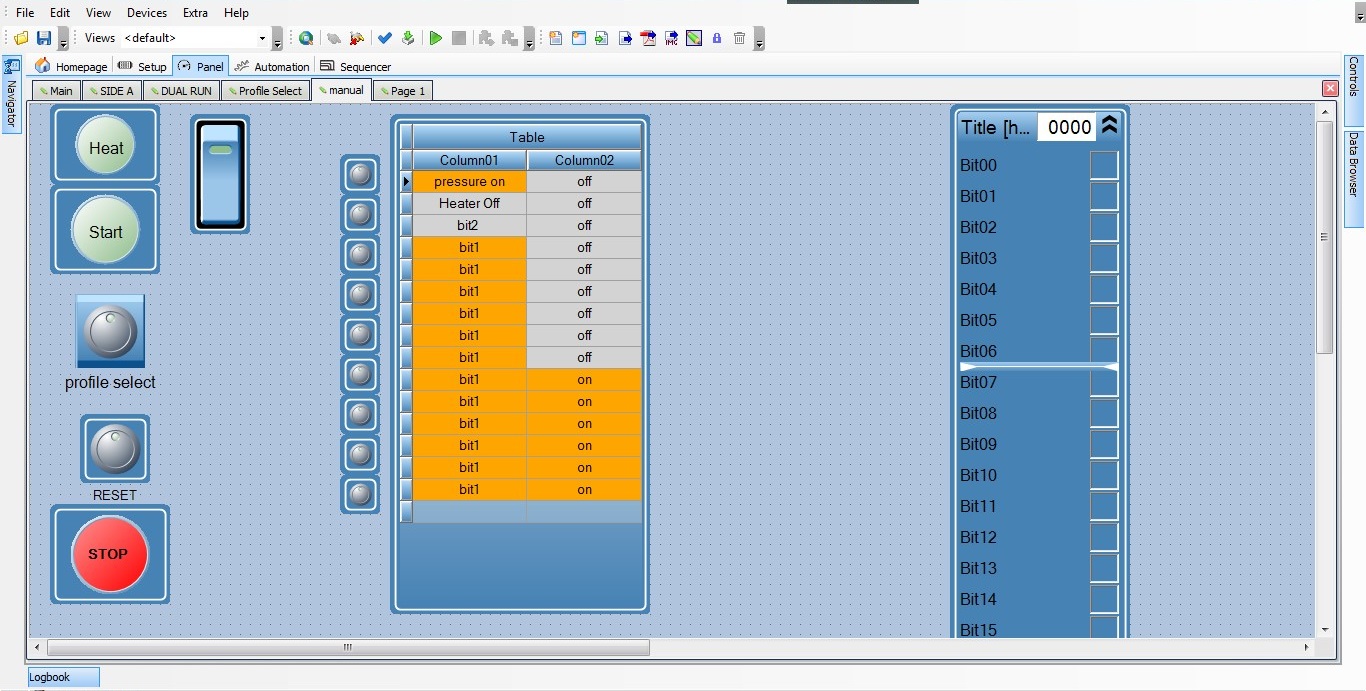The image size is (1366, 691).
Task: Toggle the Bit00 checkbox
Action: pos(1104,166)
